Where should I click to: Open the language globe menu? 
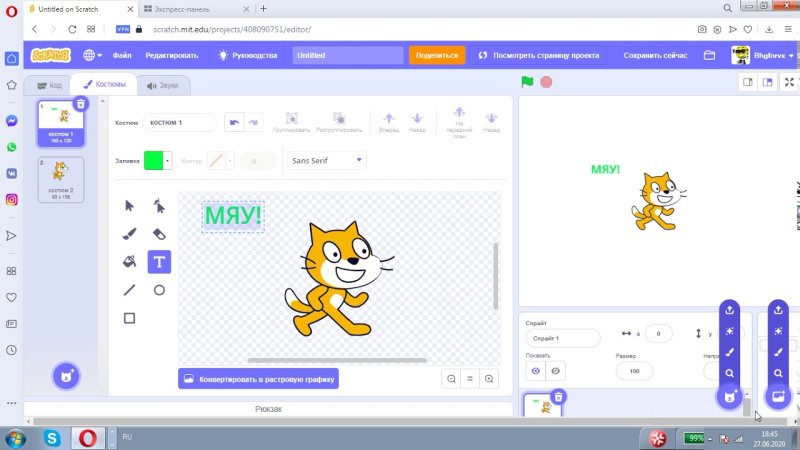(x=93, y=55)
